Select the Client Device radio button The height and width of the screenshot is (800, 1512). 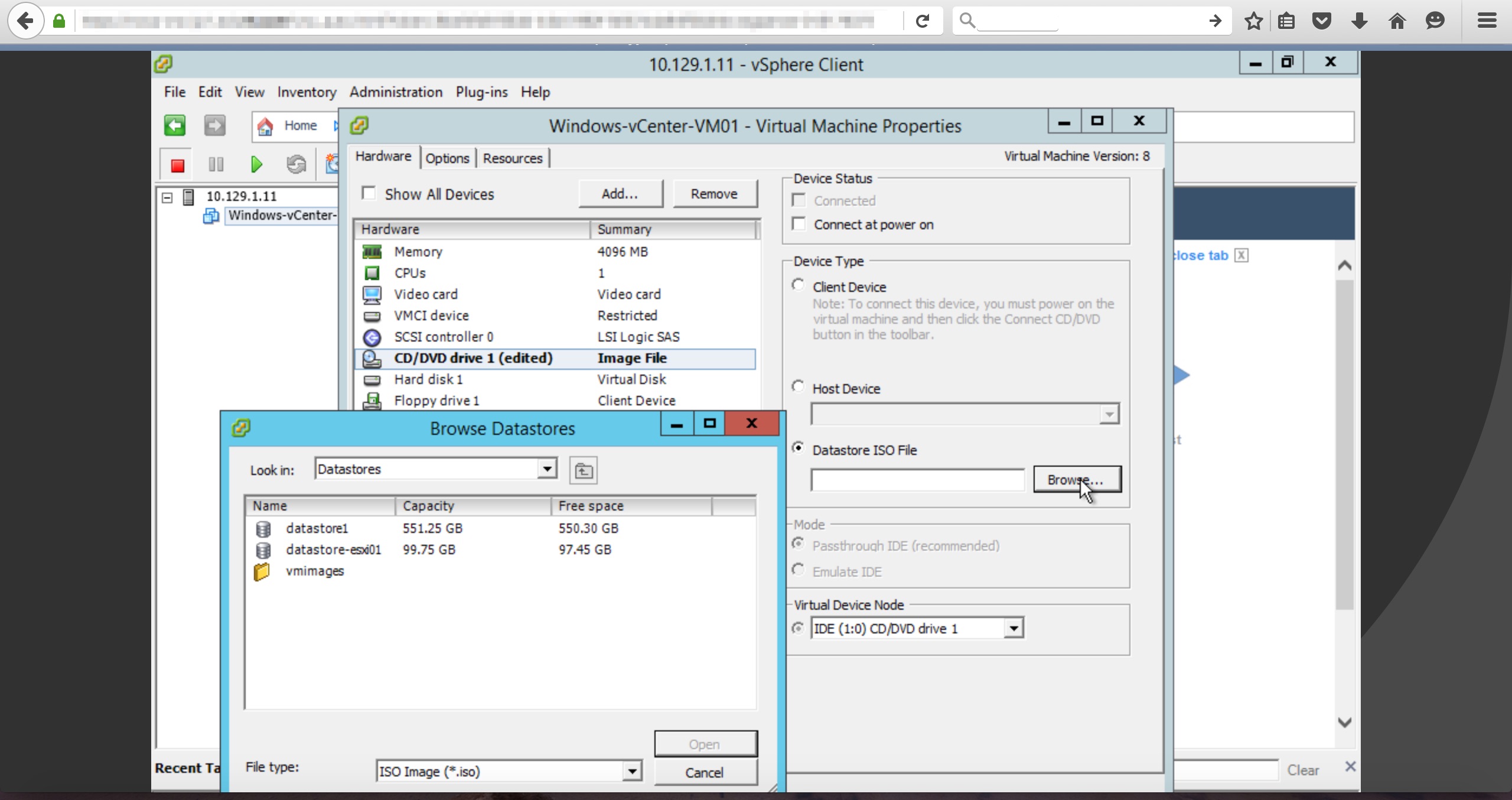[x=799, y=285]
